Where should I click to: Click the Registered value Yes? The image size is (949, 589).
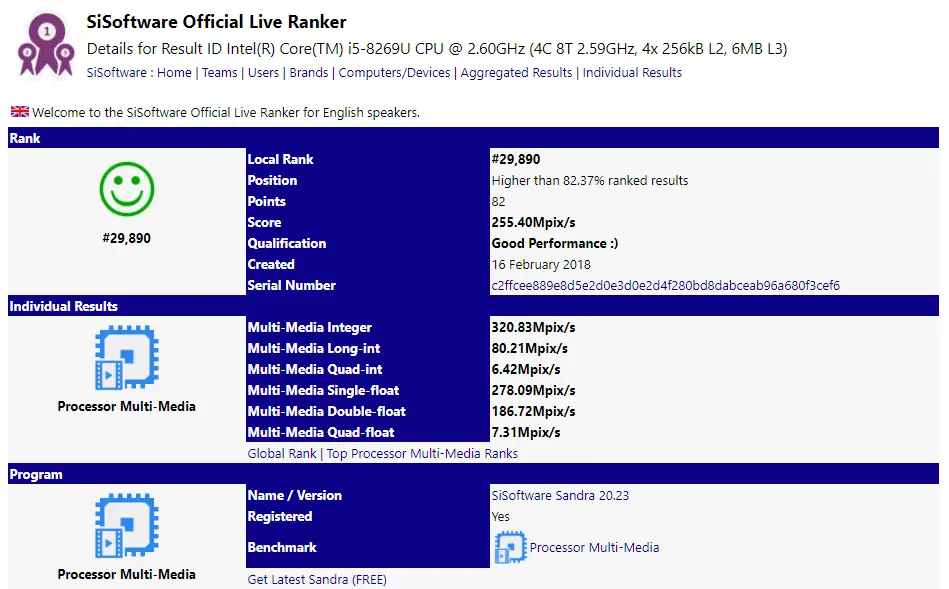pos(501,516)
